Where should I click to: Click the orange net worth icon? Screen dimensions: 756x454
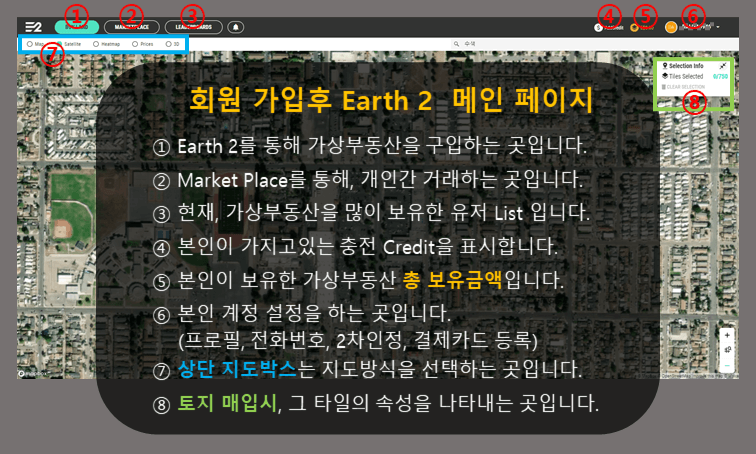click(x=634, y=28)
